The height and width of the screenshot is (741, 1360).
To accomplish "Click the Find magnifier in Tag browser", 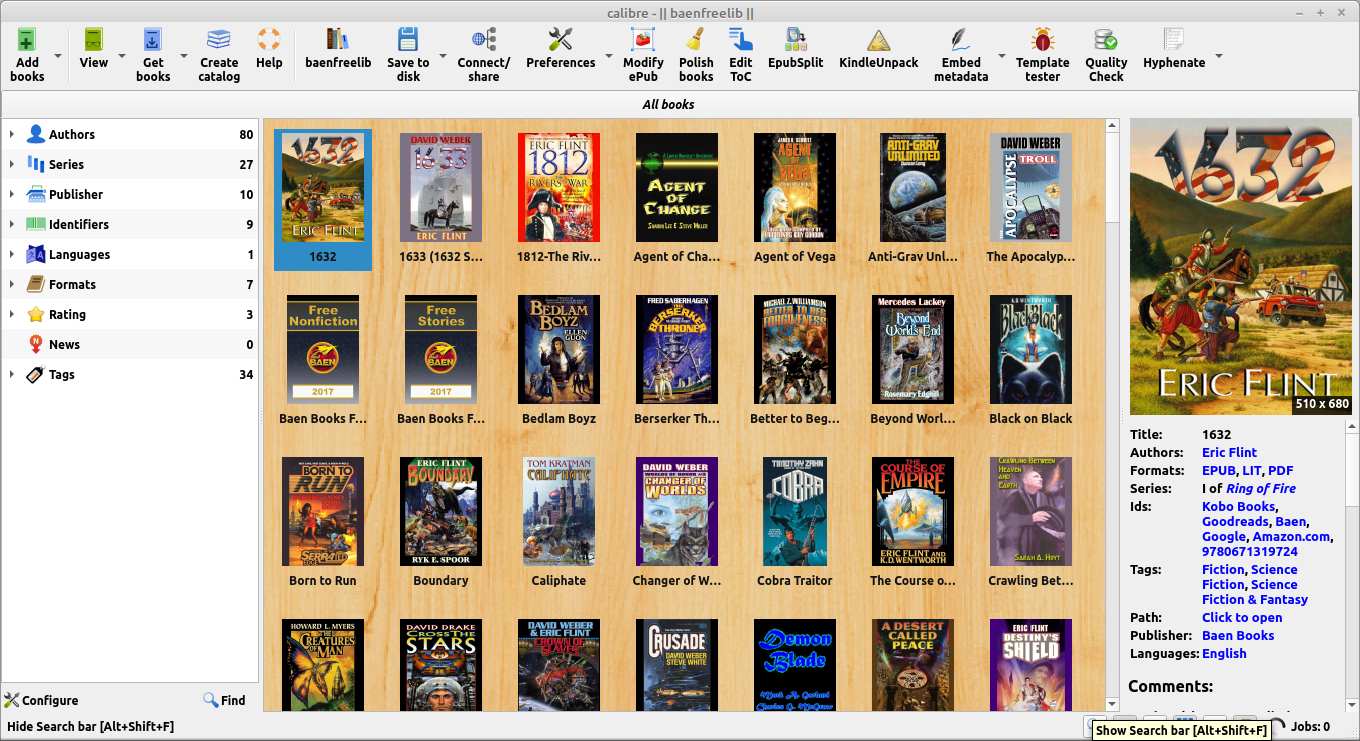I will pyautogui.click(x=210, y=700).
